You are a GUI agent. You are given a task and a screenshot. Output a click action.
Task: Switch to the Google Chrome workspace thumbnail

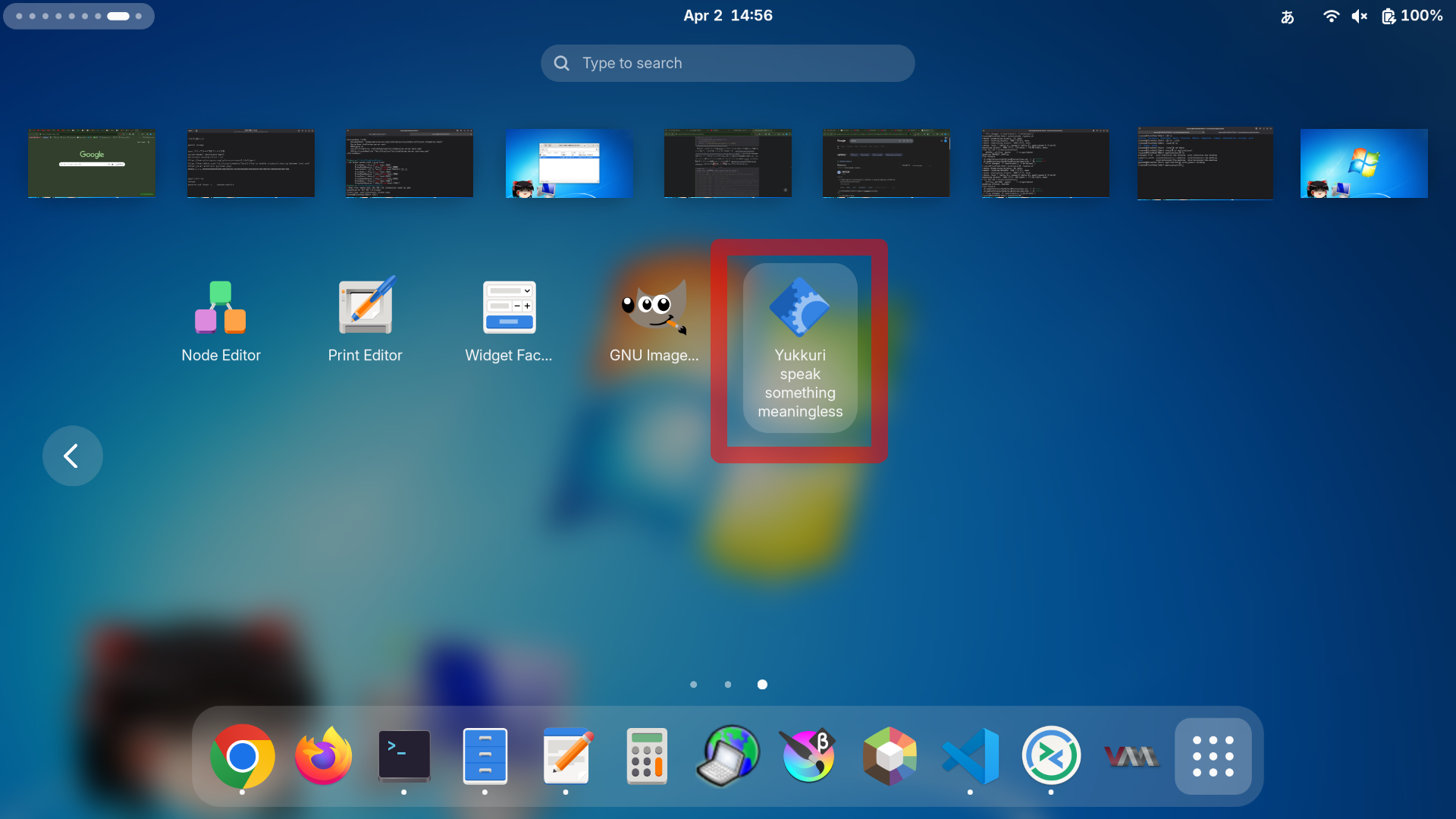[92, 163]
